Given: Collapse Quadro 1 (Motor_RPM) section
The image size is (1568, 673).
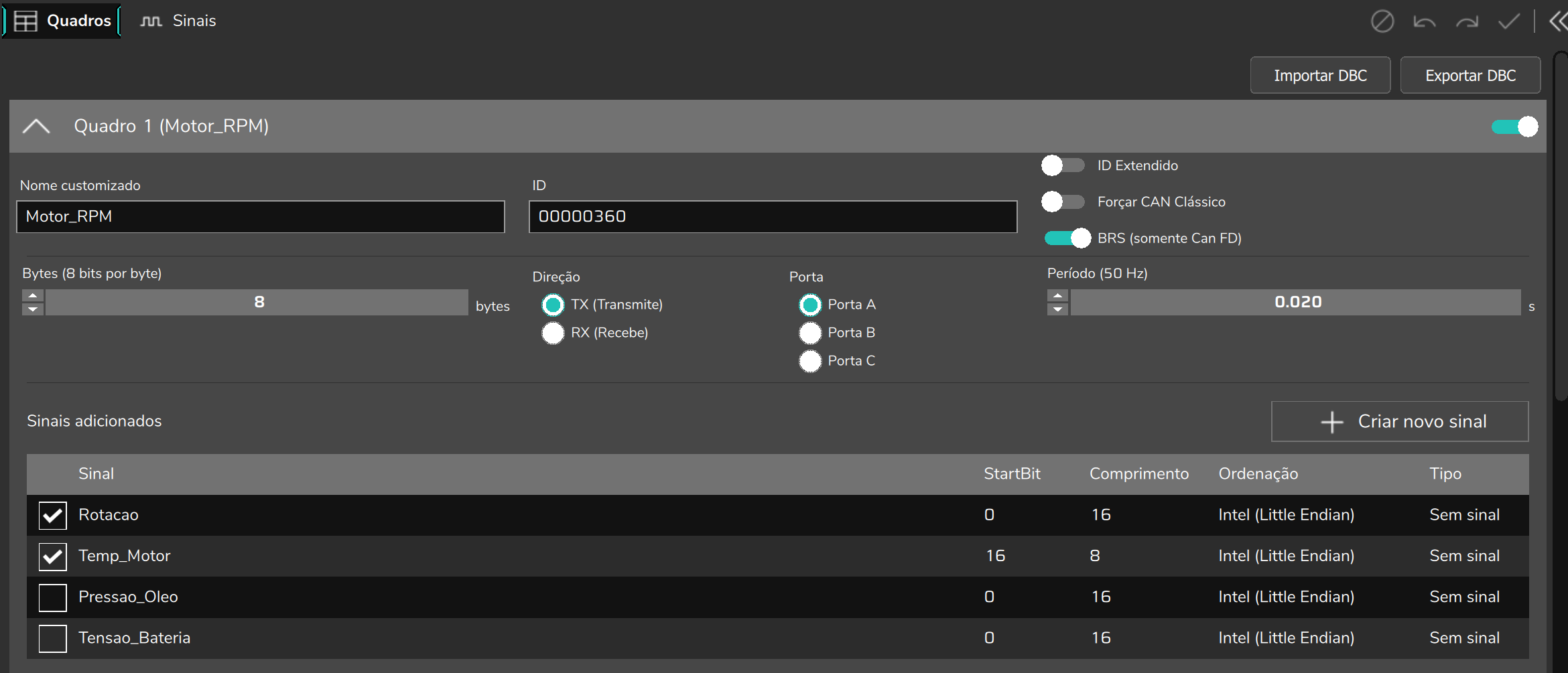Looking at the screenshot, I should [36, 126].
